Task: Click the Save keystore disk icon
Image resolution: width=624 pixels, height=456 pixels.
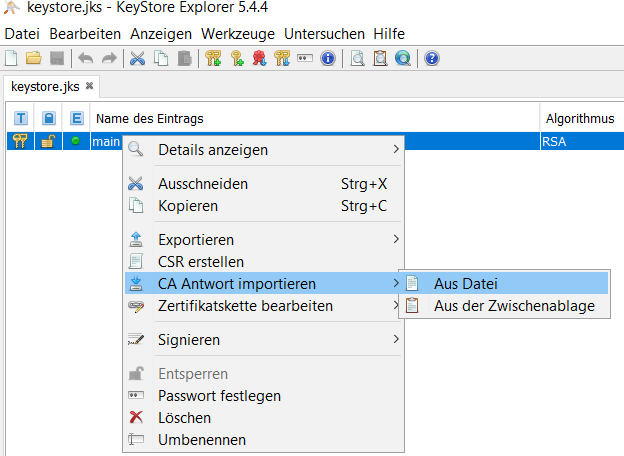Action: (x=57, y=58)
